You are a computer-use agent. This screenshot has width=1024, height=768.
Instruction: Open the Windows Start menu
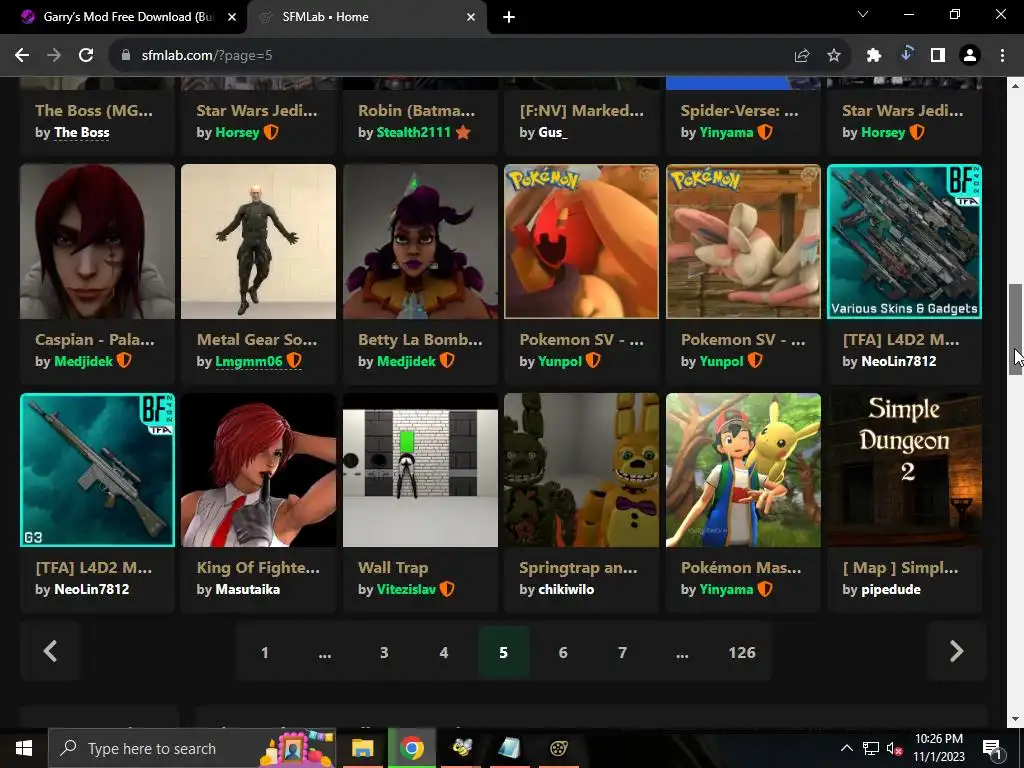[x=24, y=748]
